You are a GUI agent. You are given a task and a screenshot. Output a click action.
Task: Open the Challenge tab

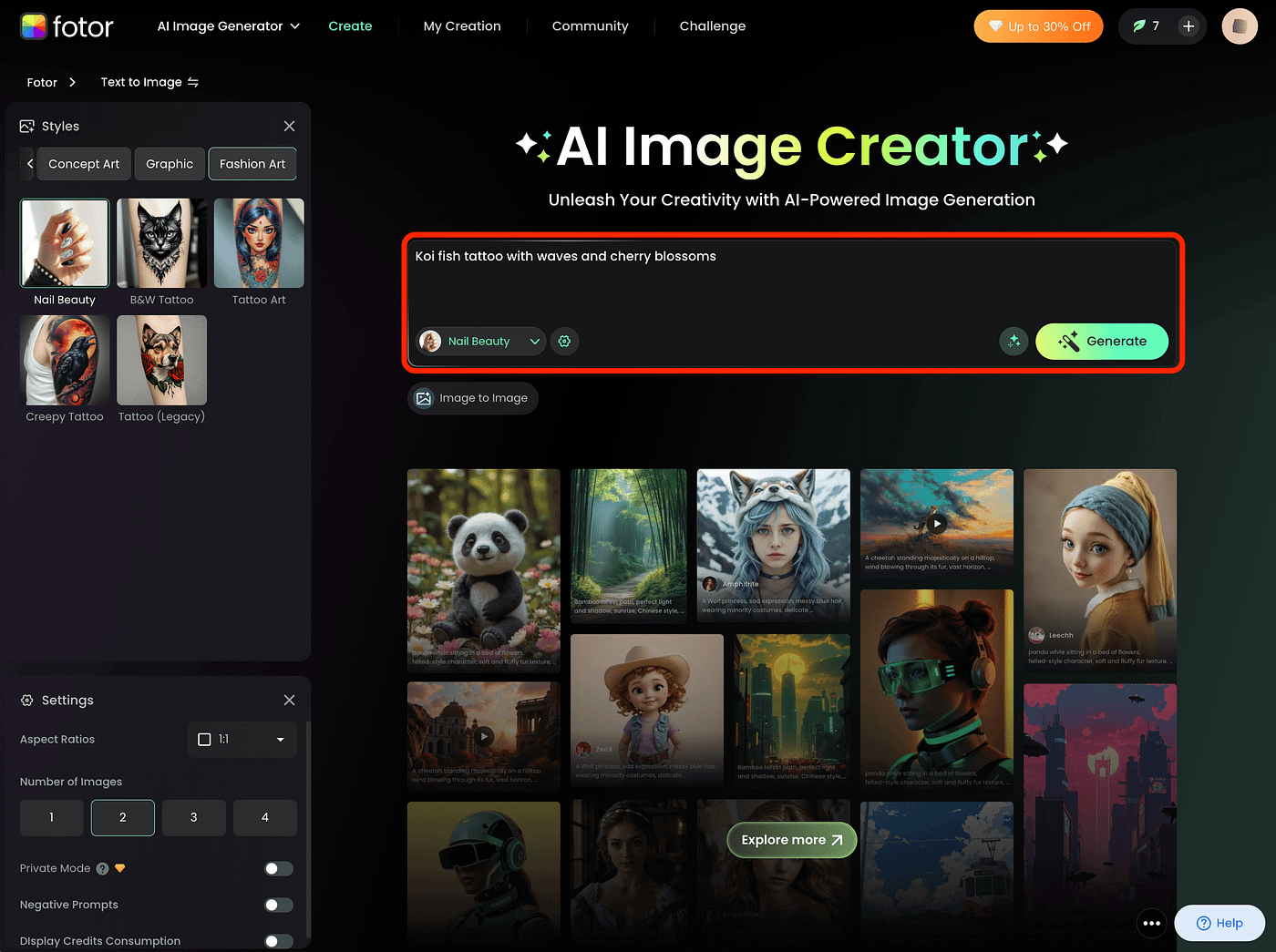click(713, 26)
